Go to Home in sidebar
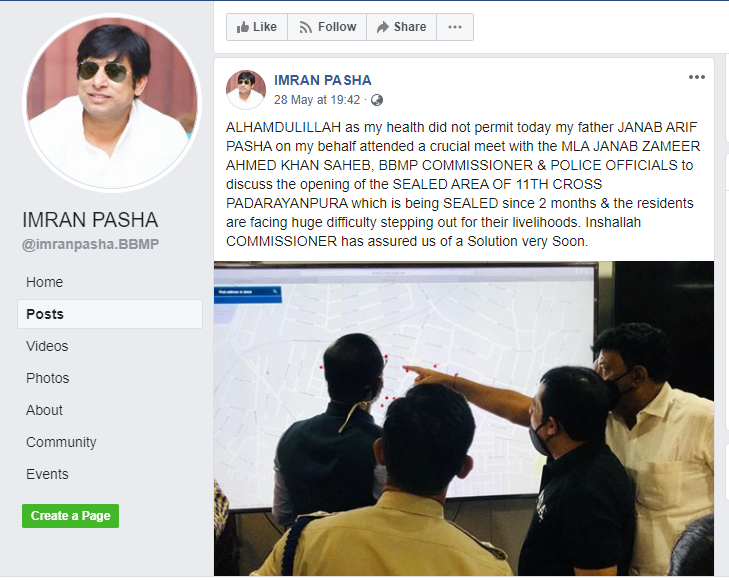This screenshot has height=581, width=729. (44, 282)
